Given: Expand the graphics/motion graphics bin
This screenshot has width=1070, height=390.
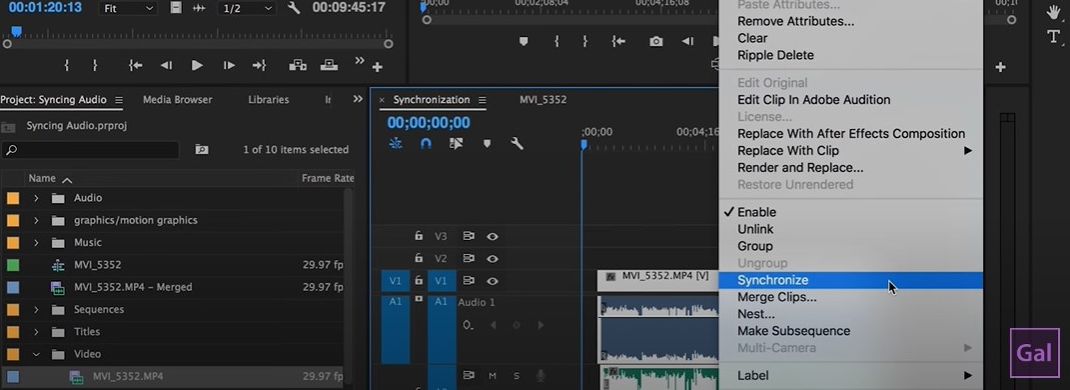Looking at the screenshot, I should click(x=35, y=221).
